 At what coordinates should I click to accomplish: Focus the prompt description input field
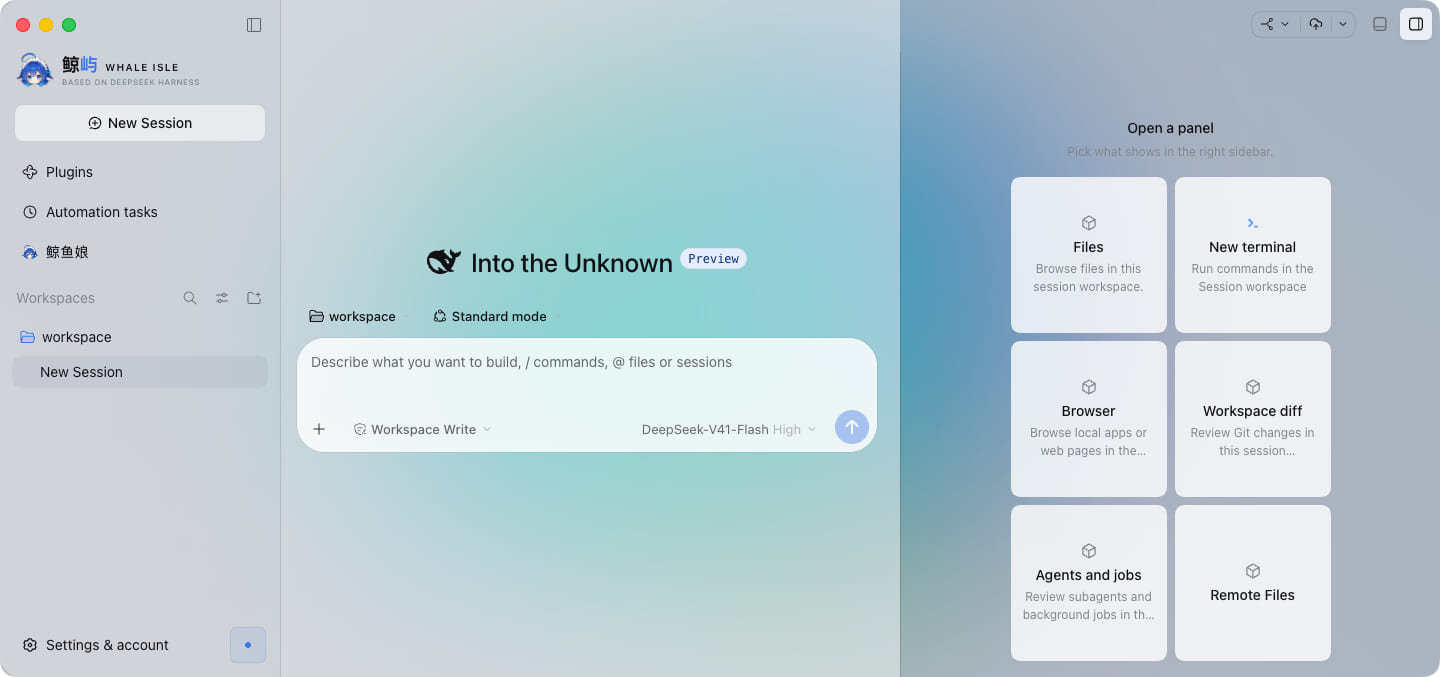(587, 374)
